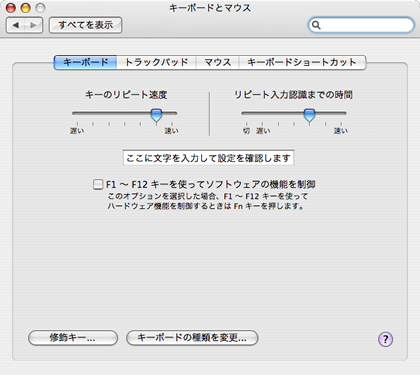This screenshot has height=375, width=420.
Task: Click 遅い label under delay slider
Action: tap(263, 131)
